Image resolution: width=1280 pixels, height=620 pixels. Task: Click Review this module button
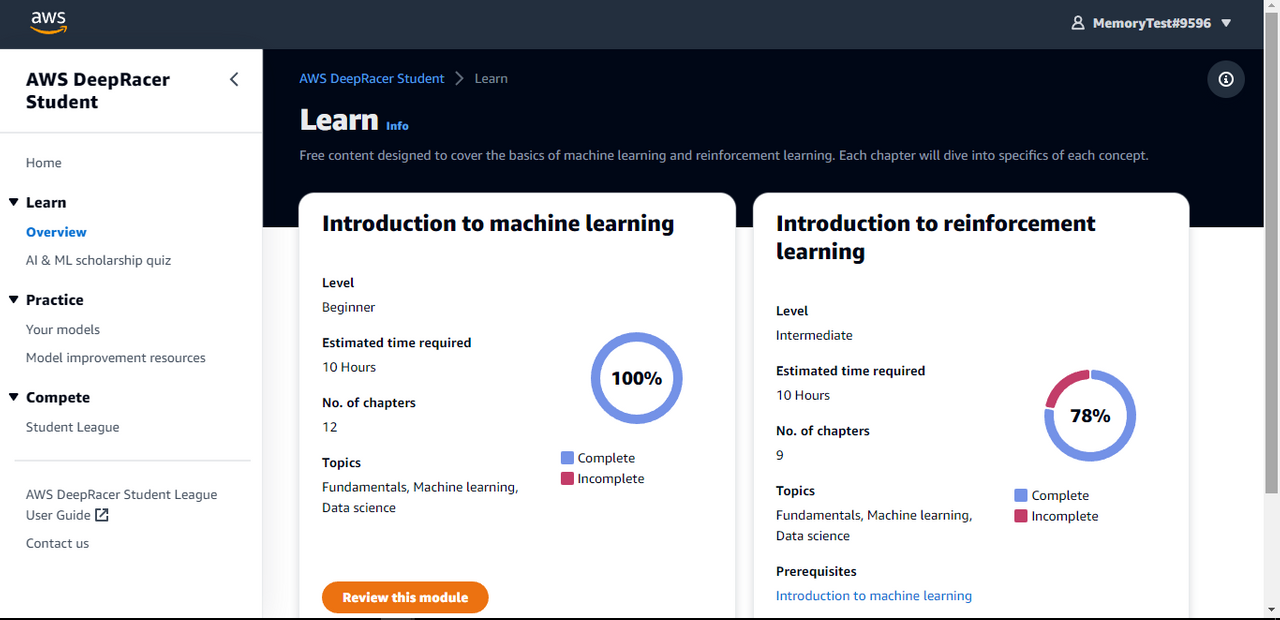pos(405,597)
